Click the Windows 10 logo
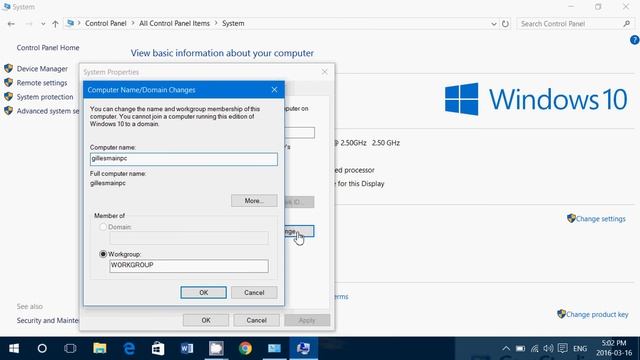 click(x=536, y=99)
